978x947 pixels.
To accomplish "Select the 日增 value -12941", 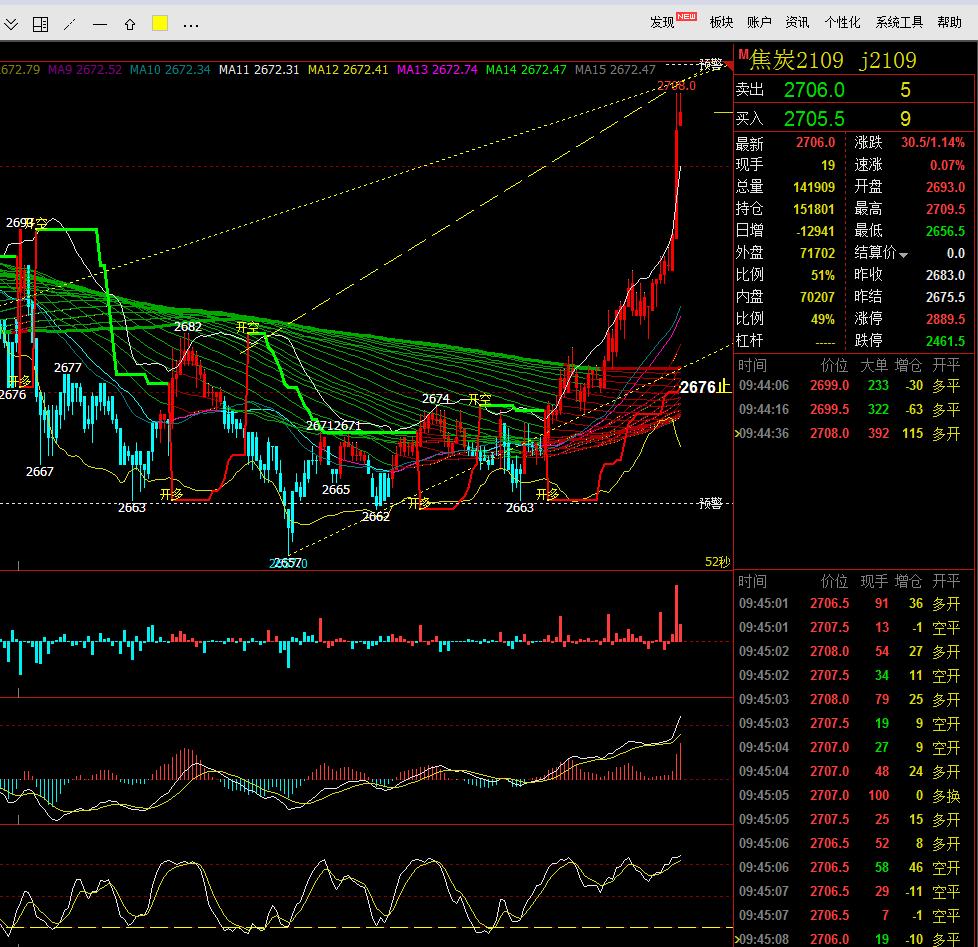I will pos(815,231).
